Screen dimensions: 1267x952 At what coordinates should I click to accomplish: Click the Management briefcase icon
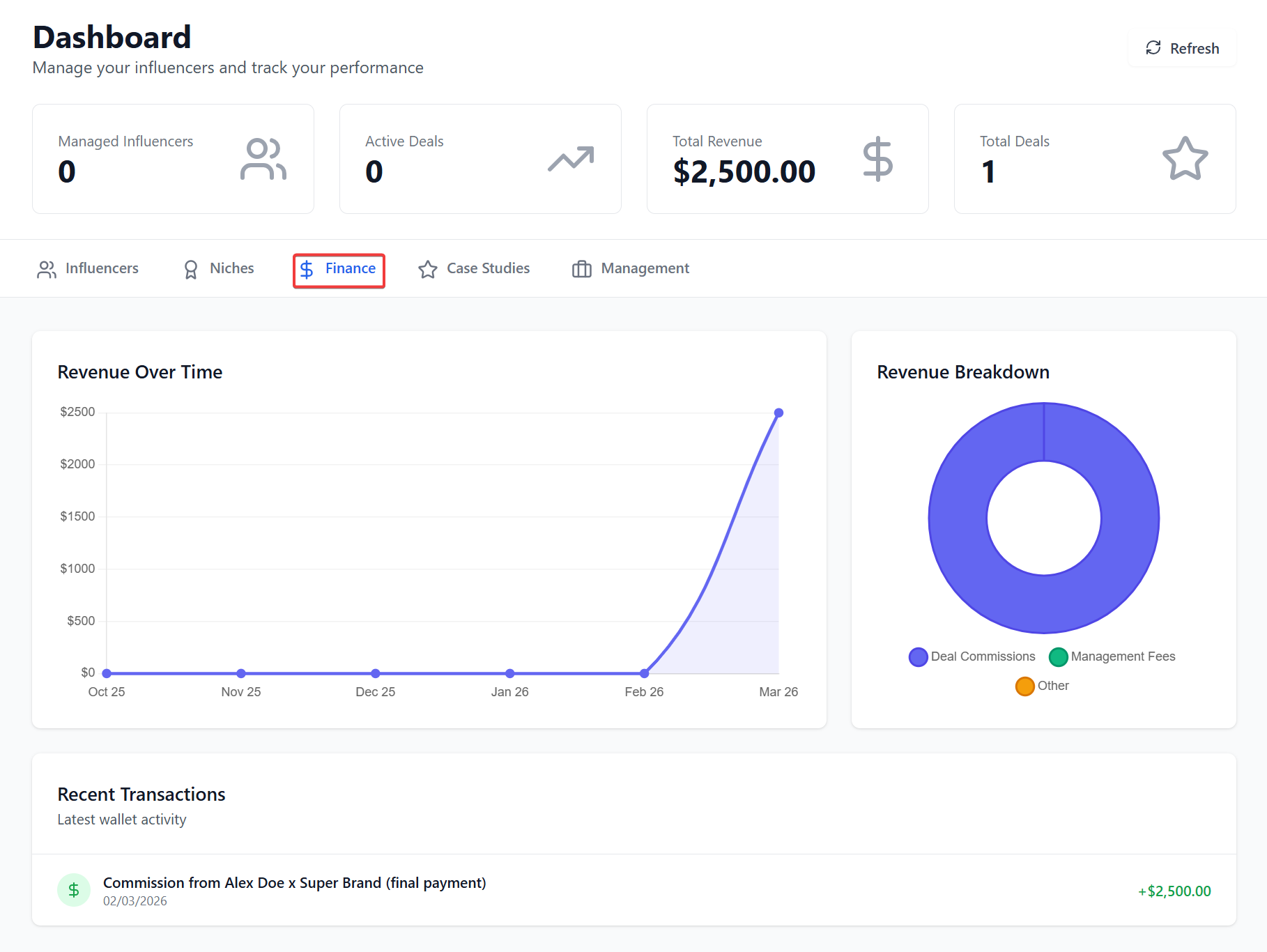[582, 270]
